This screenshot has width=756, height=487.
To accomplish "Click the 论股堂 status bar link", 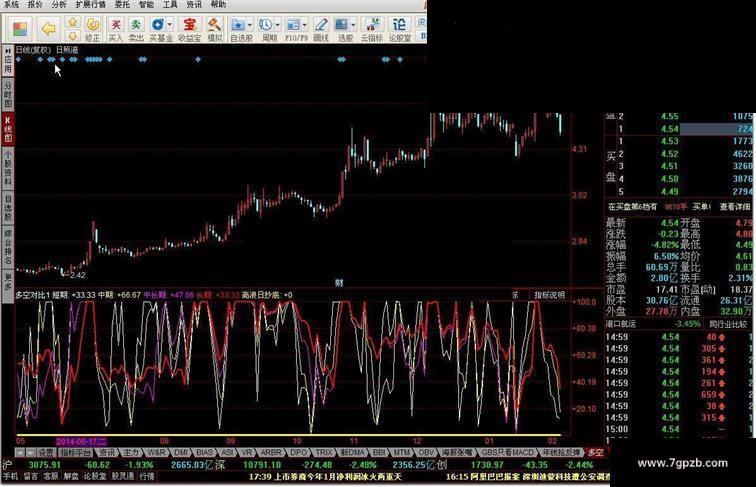I will click(x=94, y=476).
